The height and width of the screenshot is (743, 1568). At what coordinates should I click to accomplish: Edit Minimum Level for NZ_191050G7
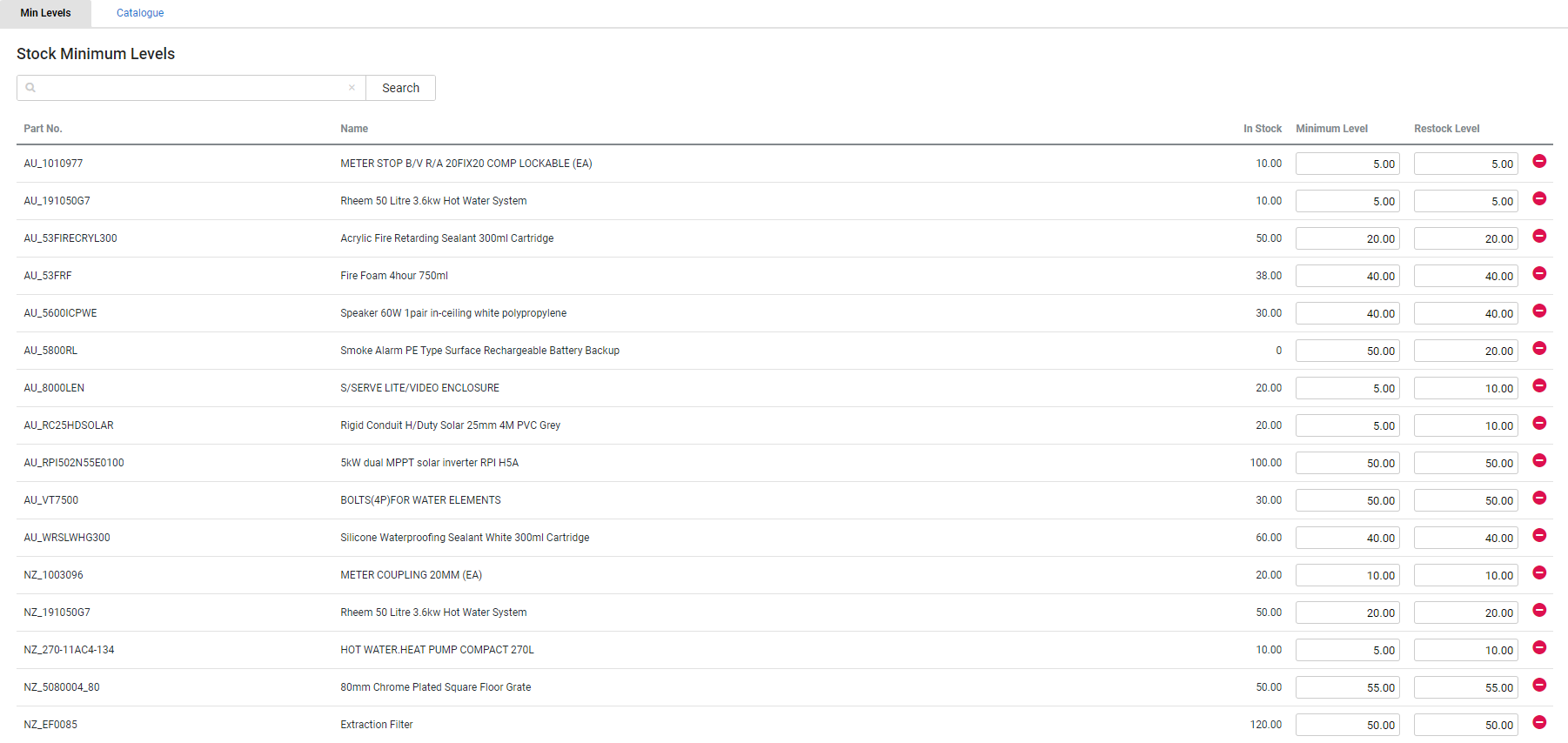[x=1347, y=612]
